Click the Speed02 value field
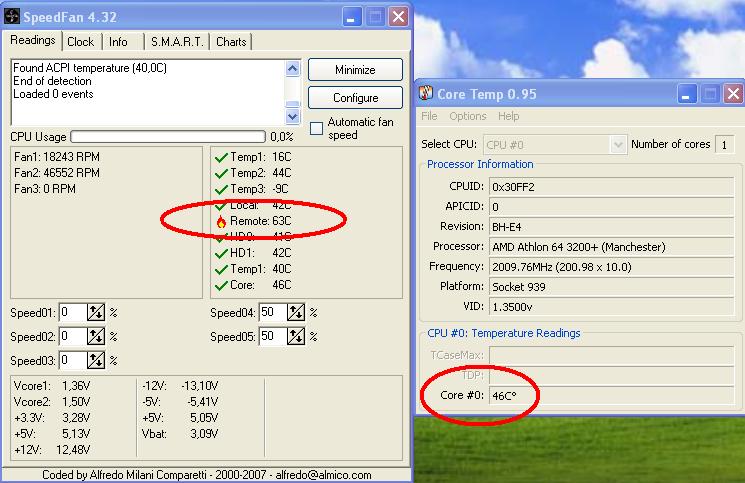745x483 pixels. click(x=73, y=336)
